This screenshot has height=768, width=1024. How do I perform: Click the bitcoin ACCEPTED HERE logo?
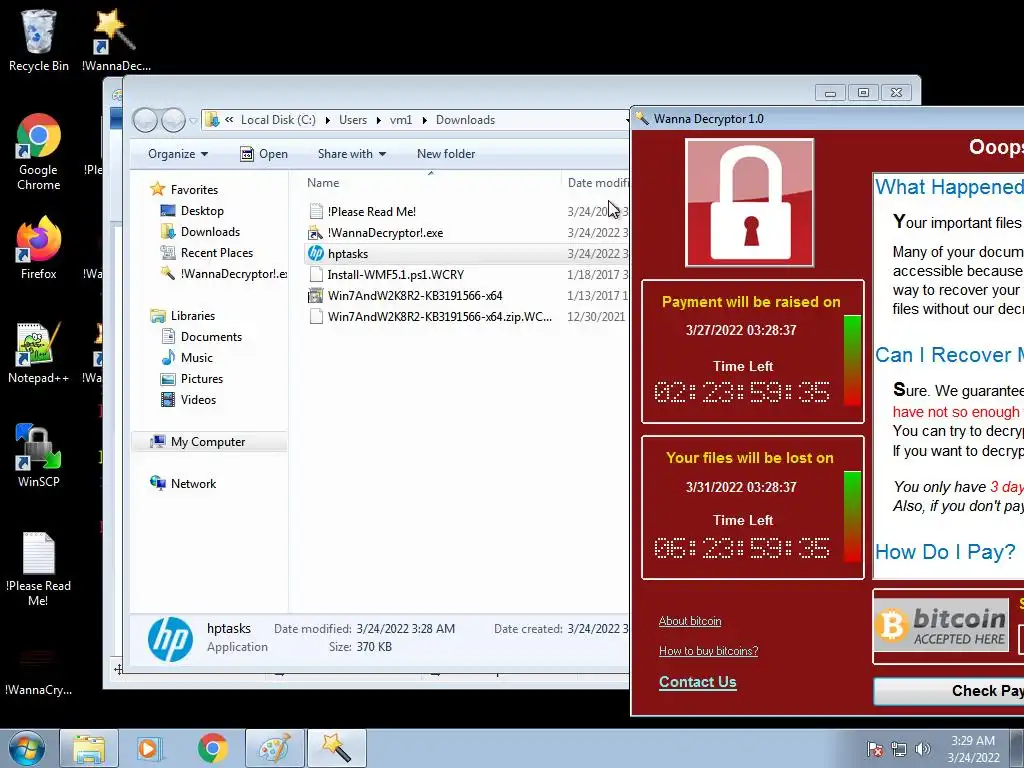941,626
